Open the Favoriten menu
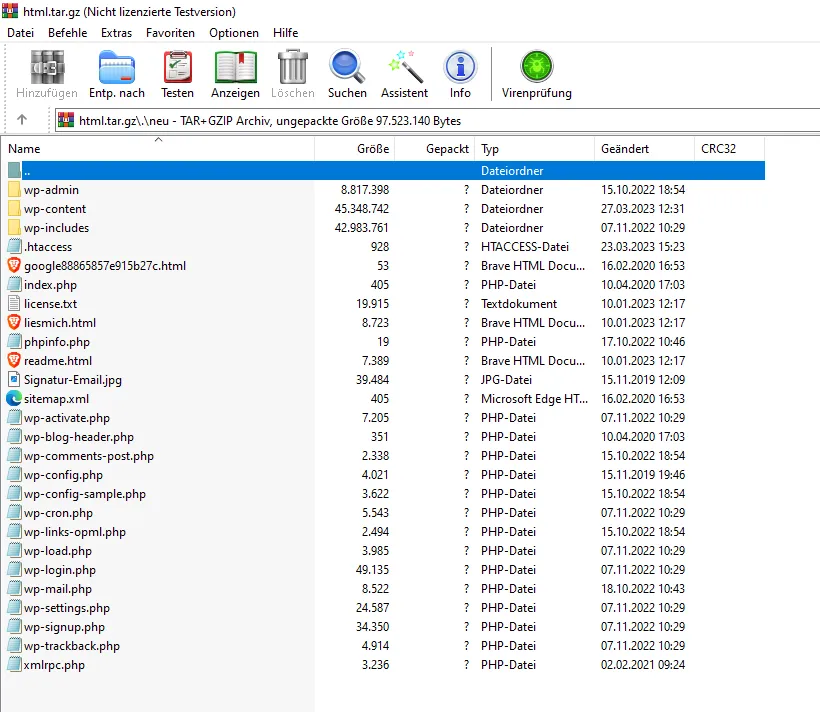 click(170, 33)
